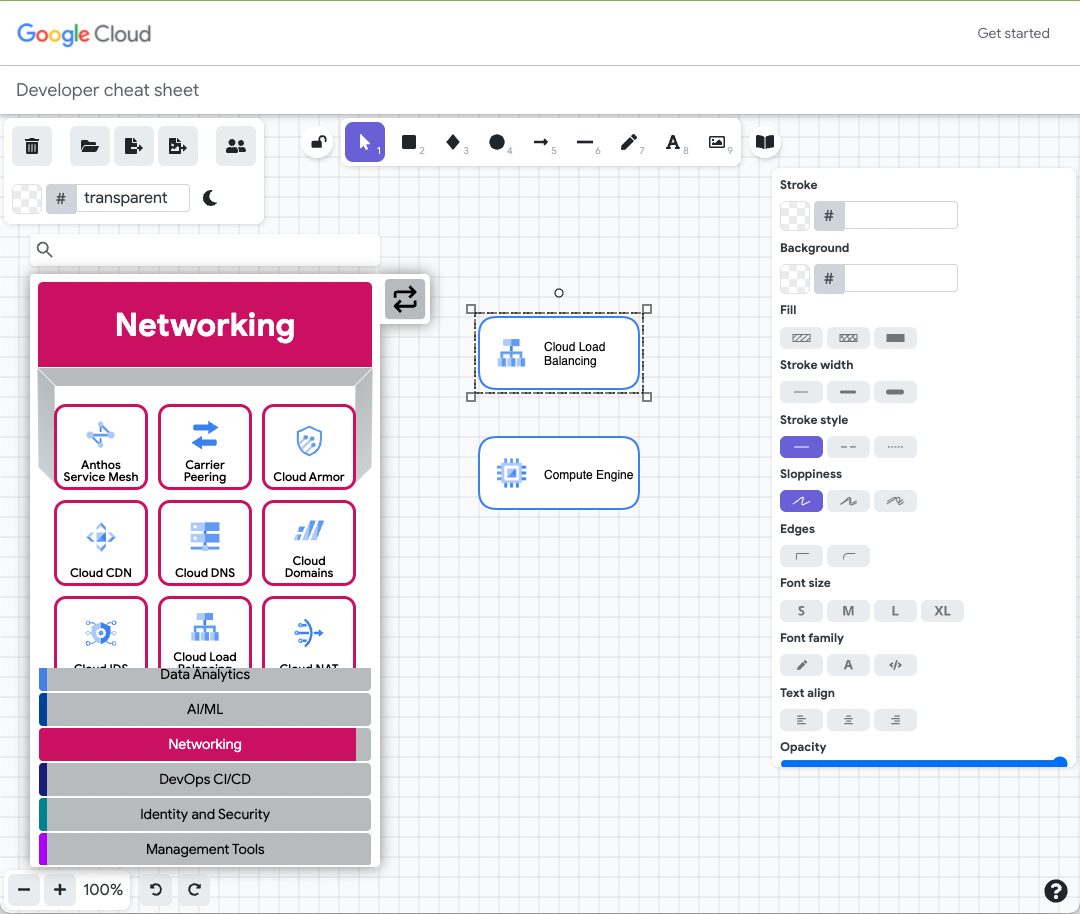The height and width of the screenshot is (914, 1080).
Task: Choose the selection arrow tool
Action: [364, 143]
